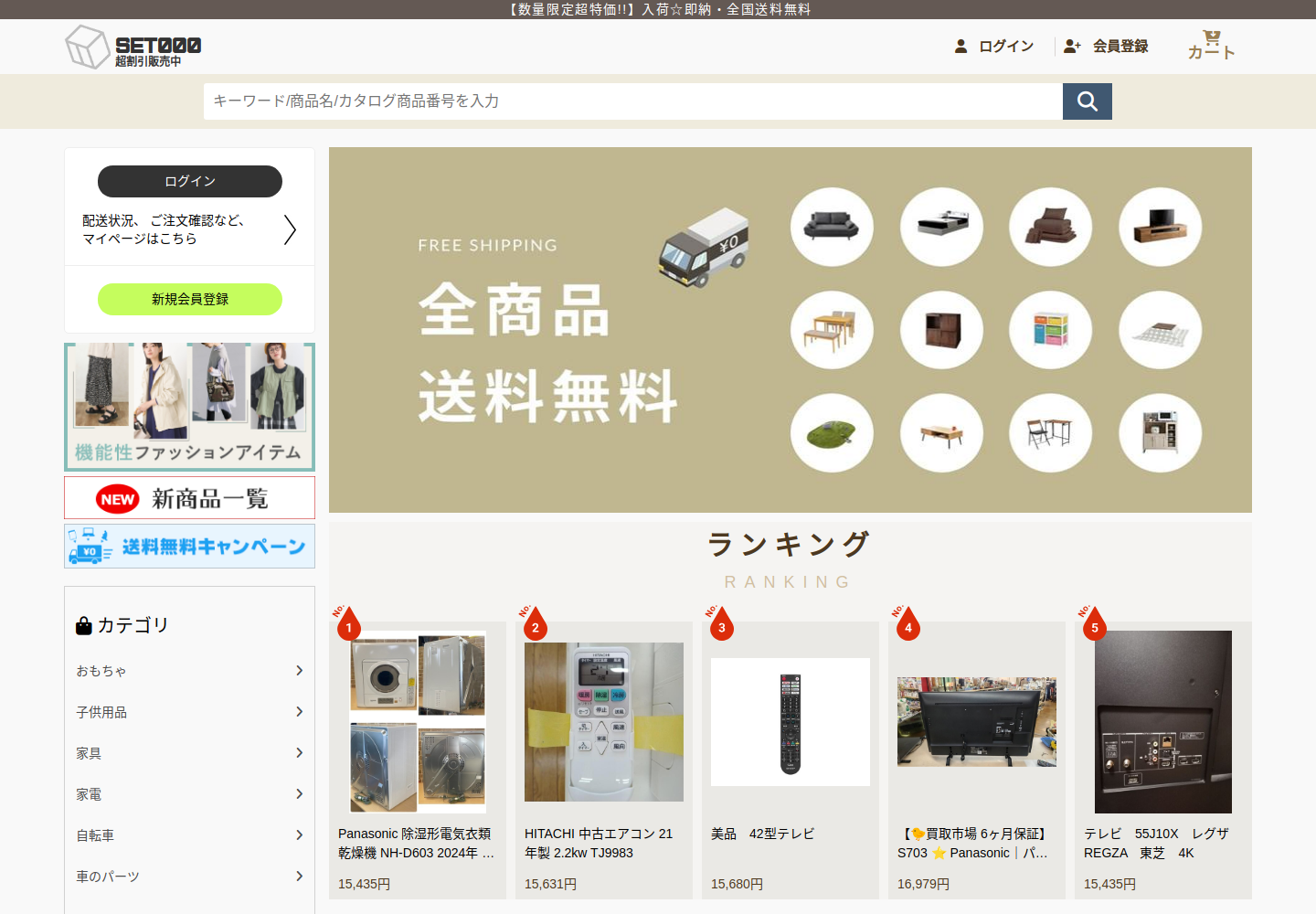This screenshot has width=1316, height=914.
Task: Expand the 家電 category chevron
Action: pyautogui.click(x=299, y=794)
